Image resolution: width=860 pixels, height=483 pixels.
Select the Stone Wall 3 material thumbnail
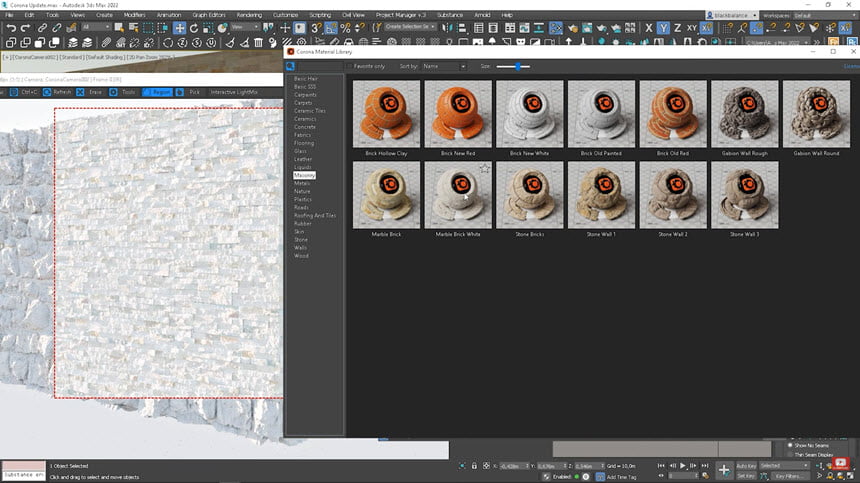[x=744, y=195]
